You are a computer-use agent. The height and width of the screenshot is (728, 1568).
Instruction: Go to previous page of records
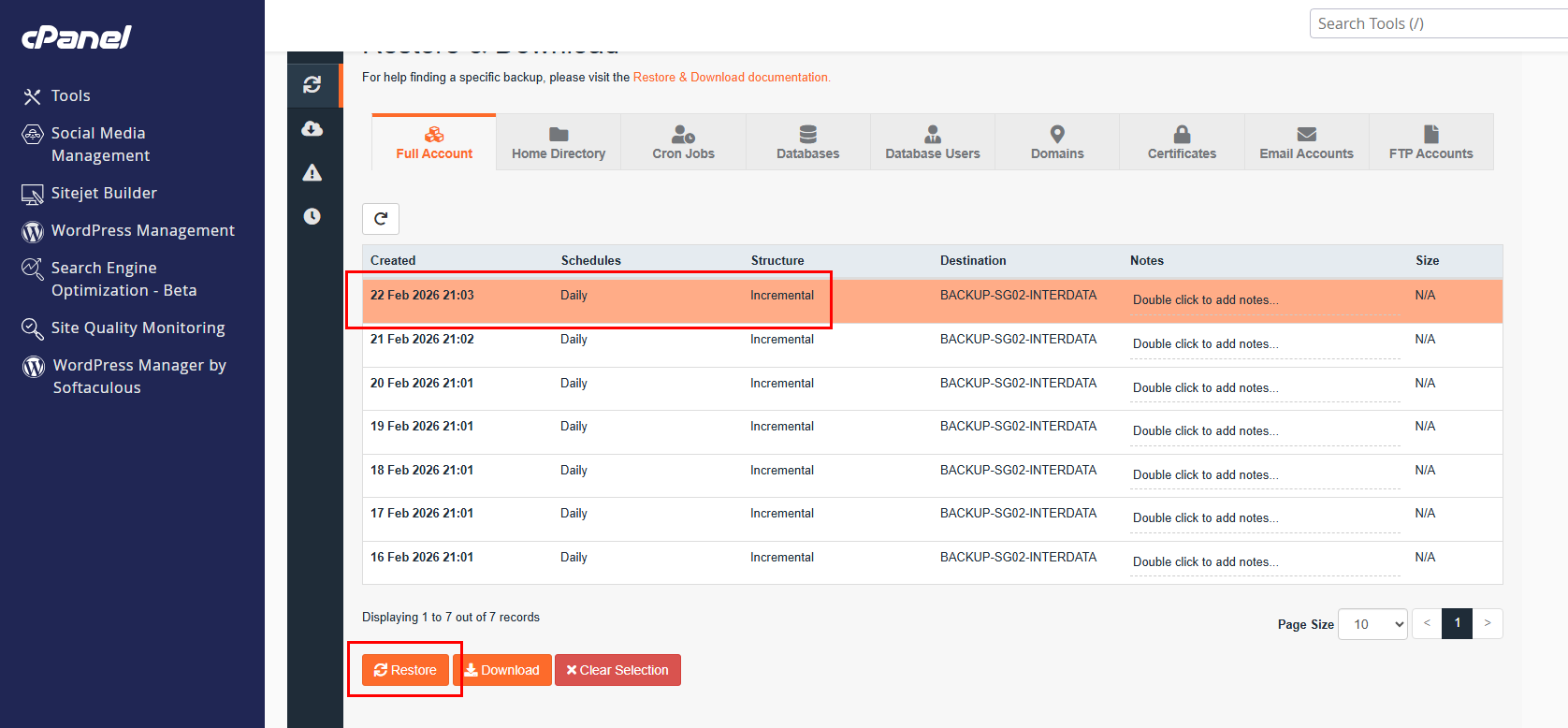coord(1427,623)
